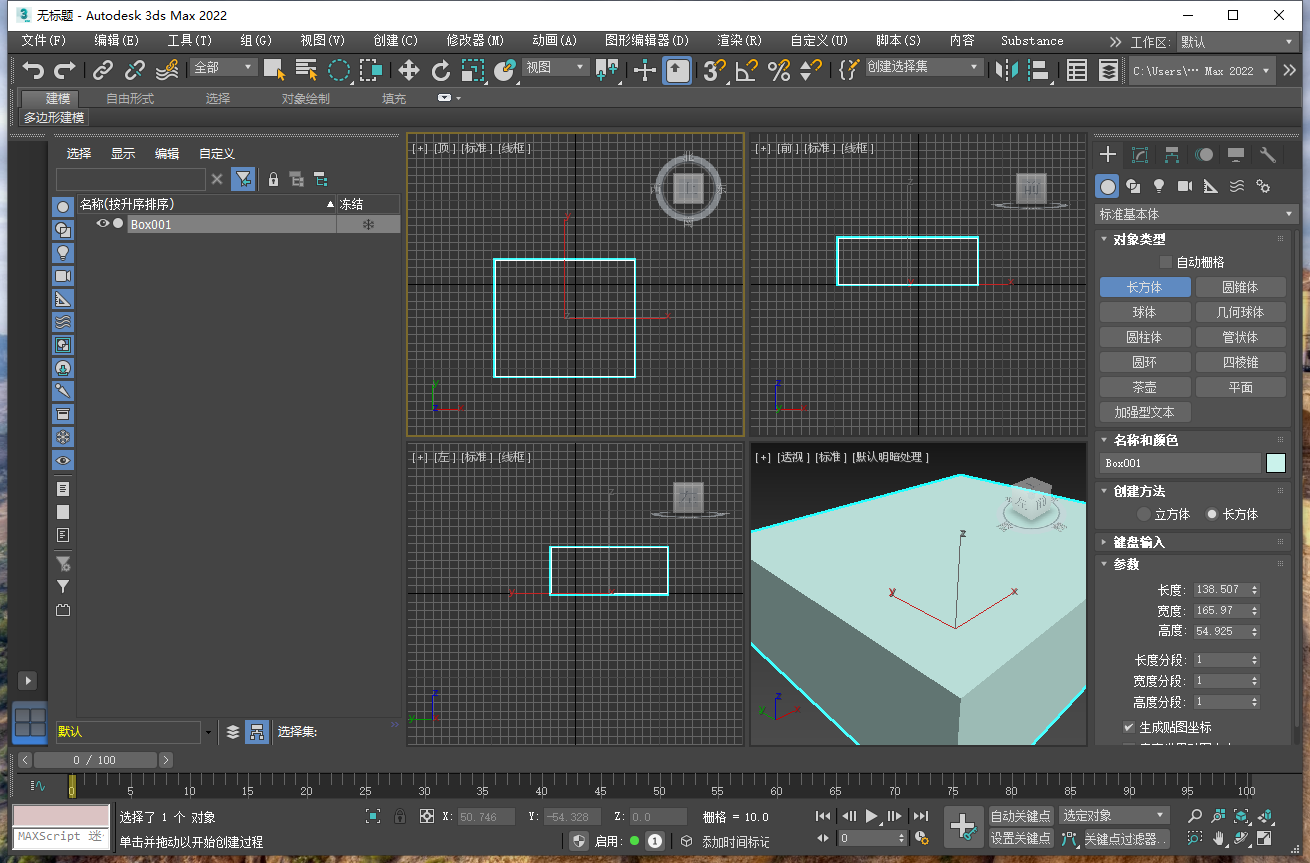Switch to the Hierarchy command panel tab

click(1172, 155)
